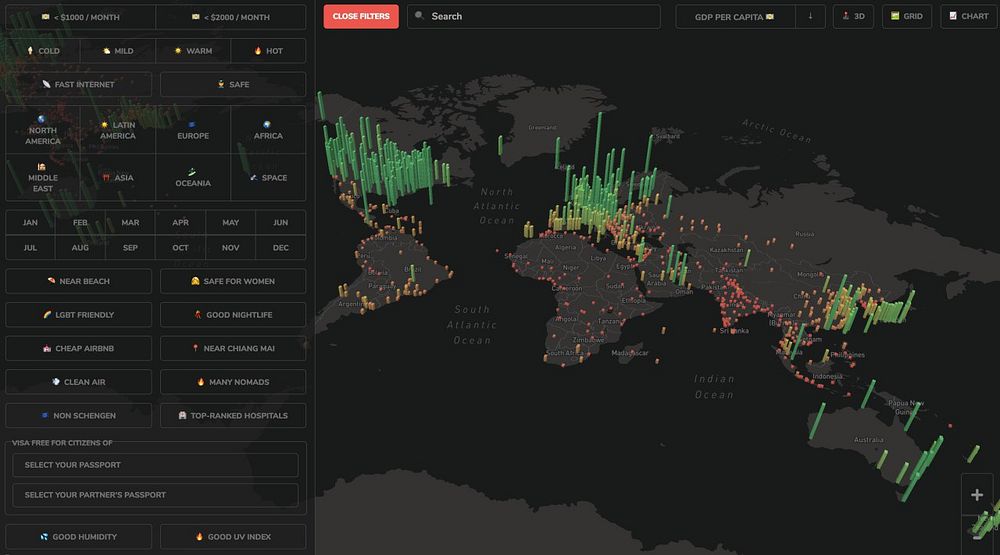The width and height of the screenshot is (1000, 555).
Task: Enable Safe filter
Action: (x=233, y=84)
